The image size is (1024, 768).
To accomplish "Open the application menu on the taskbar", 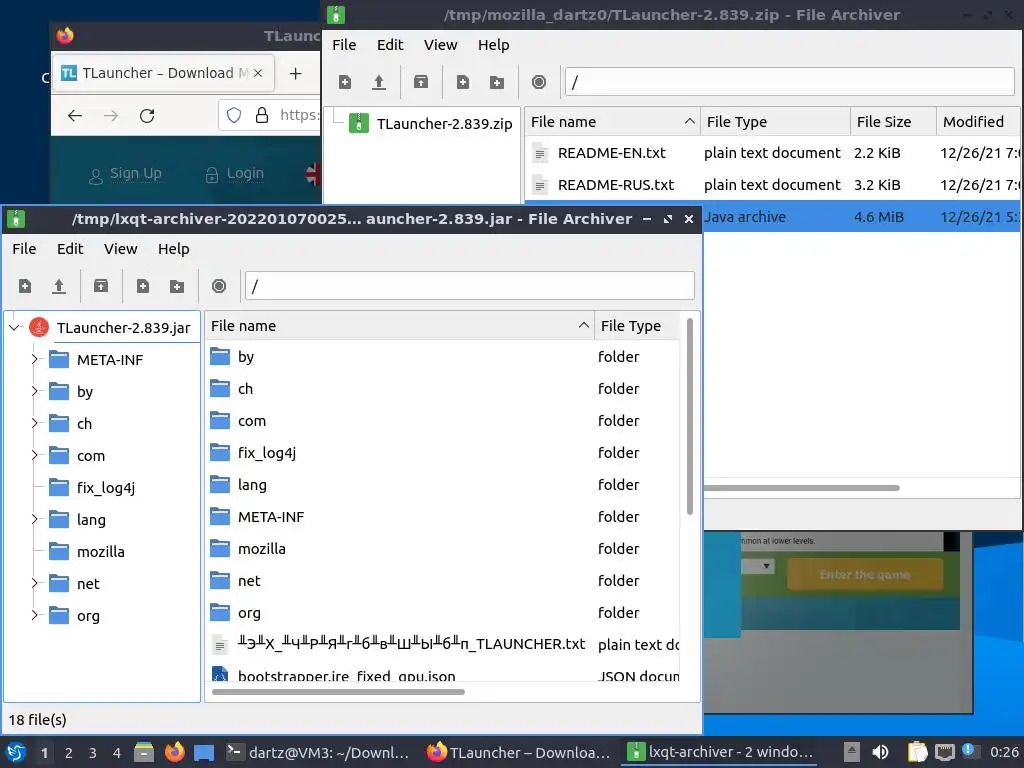I will point(16,752).
